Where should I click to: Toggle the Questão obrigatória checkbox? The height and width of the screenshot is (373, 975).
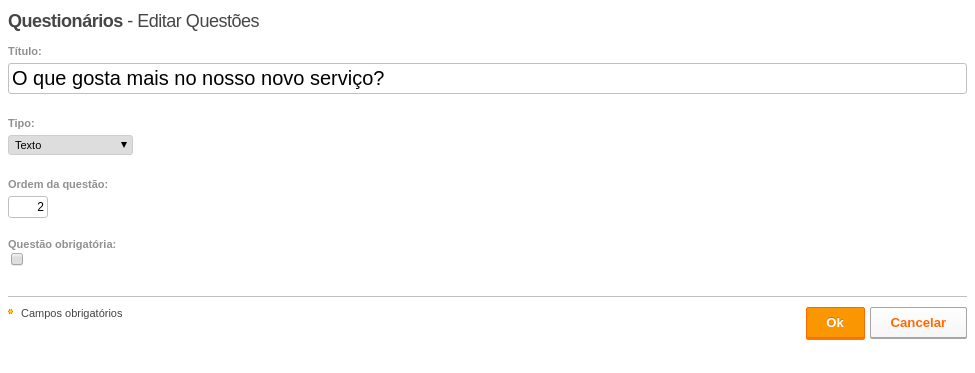click(x=17, y=259)
